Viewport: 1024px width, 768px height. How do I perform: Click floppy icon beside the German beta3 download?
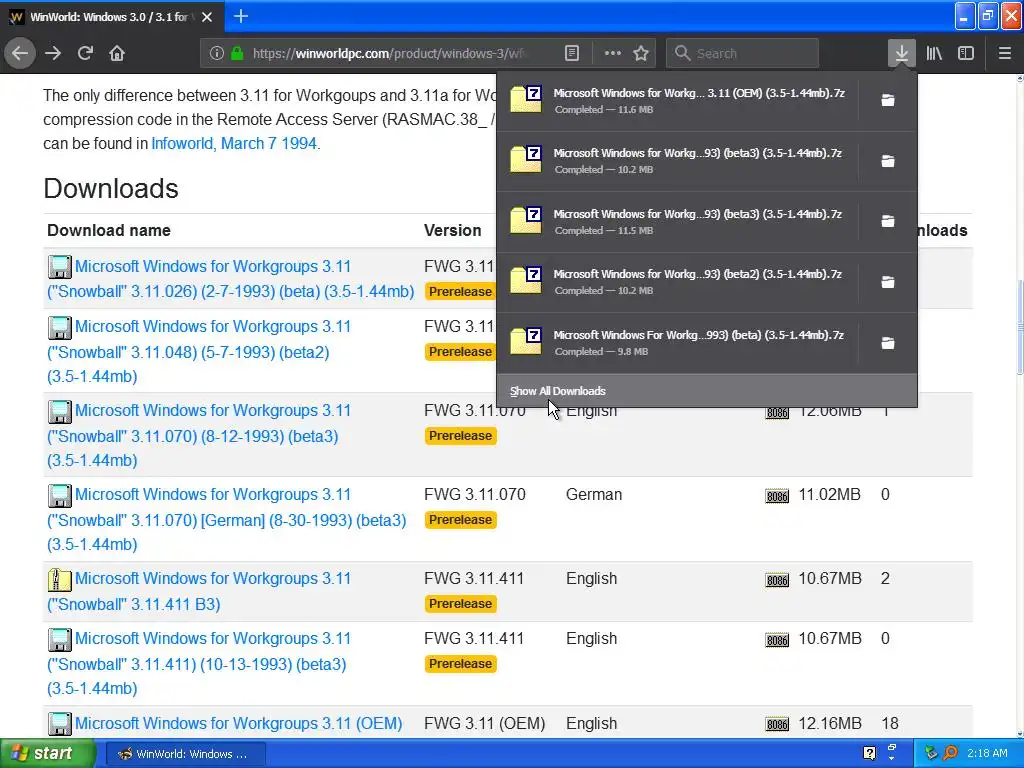(59, 496)
